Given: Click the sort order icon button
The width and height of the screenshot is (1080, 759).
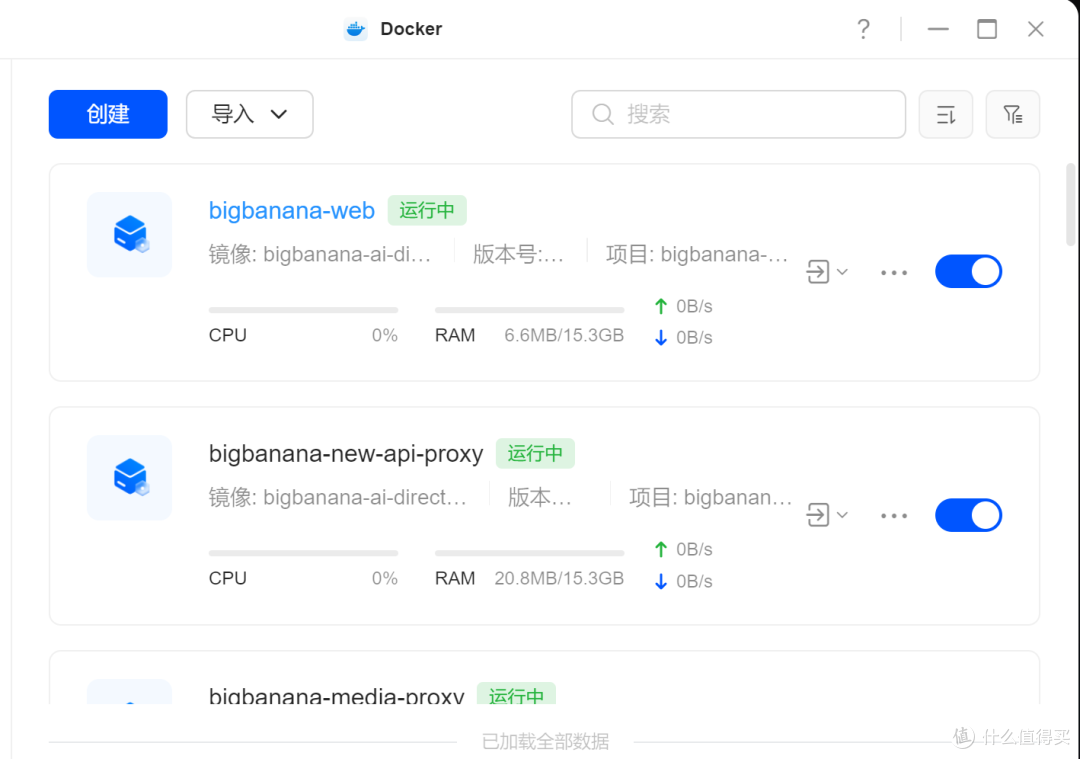Looking at the screenshot, I should point(946,114).
